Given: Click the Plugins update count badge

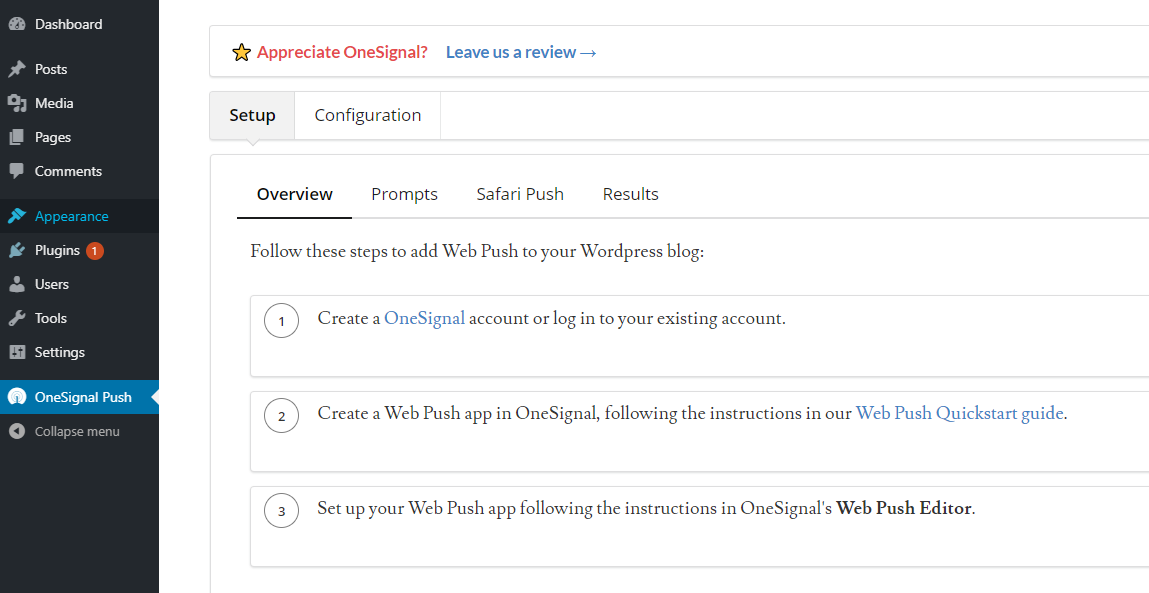Looking at the screenshot, I should (x=95, y=251).
